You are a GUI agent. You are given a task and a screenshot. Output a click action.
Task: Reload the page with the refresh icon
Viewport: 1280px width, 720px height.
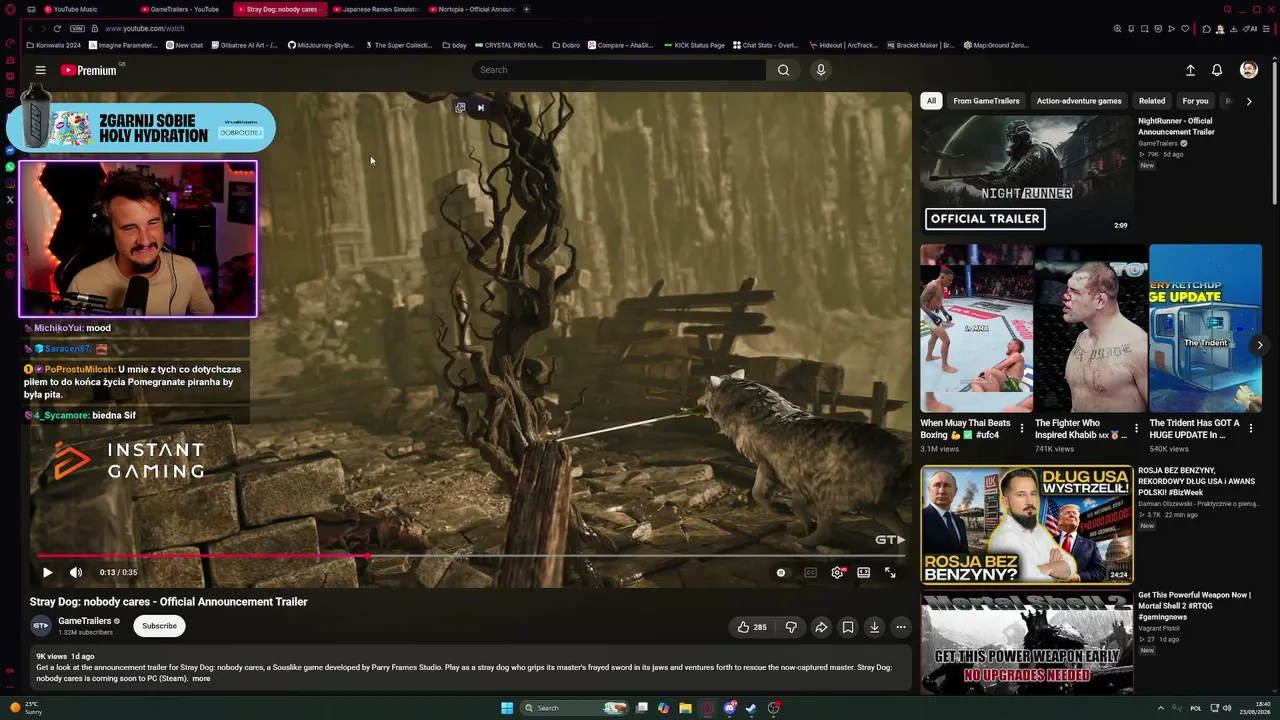click(x=57, y=28)
